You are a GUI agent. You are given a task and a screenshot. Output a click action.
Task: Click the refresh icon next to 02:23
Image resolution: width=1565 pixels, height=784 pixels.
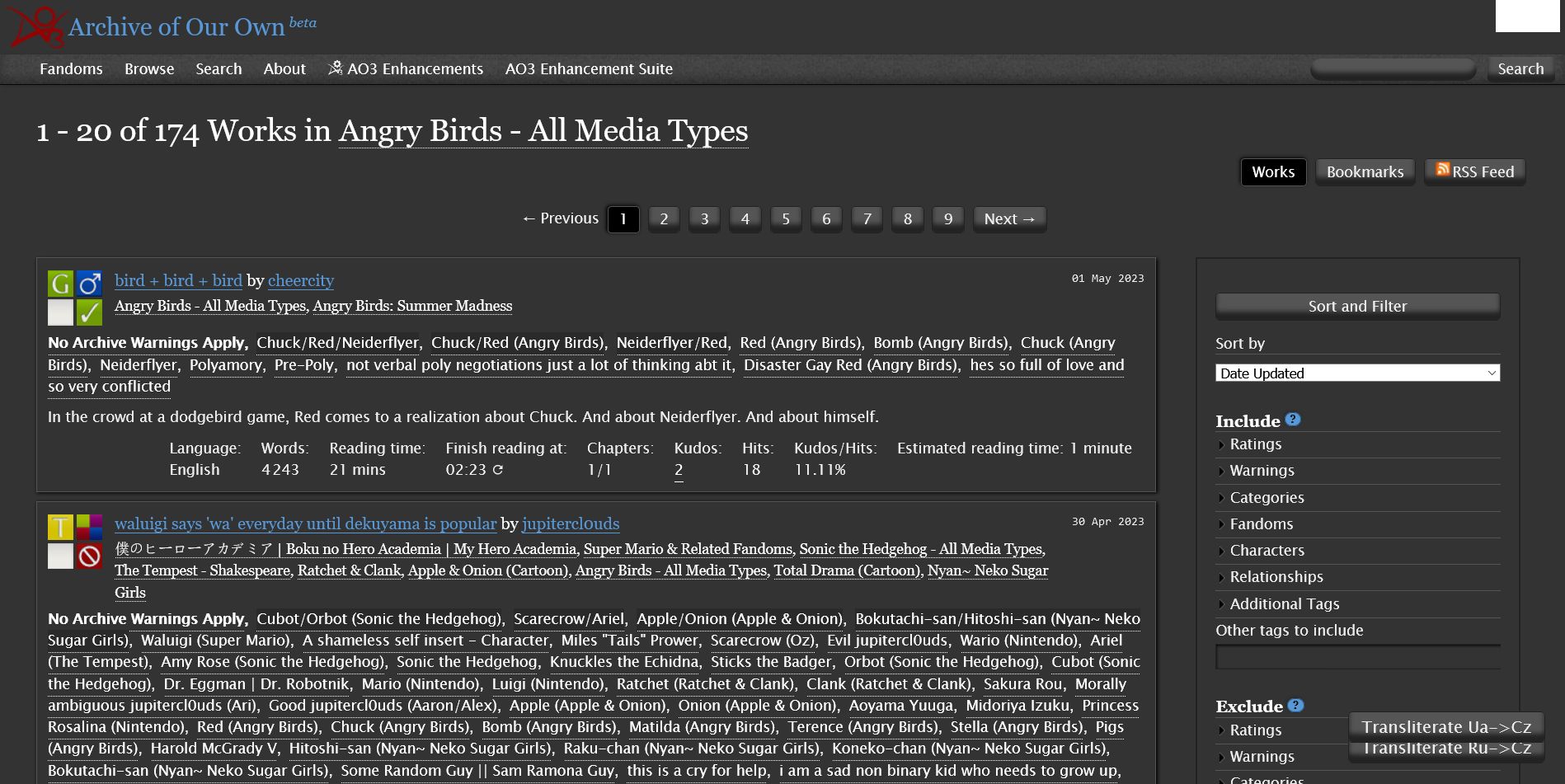coord(497,470)
